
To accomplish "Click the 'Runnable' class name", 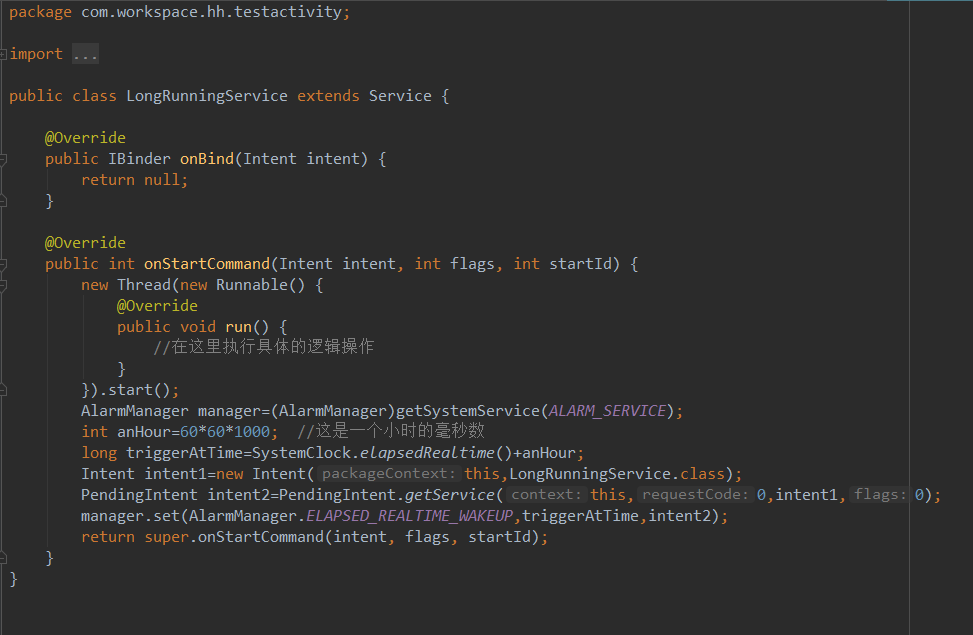I will (x=252, y=285).
